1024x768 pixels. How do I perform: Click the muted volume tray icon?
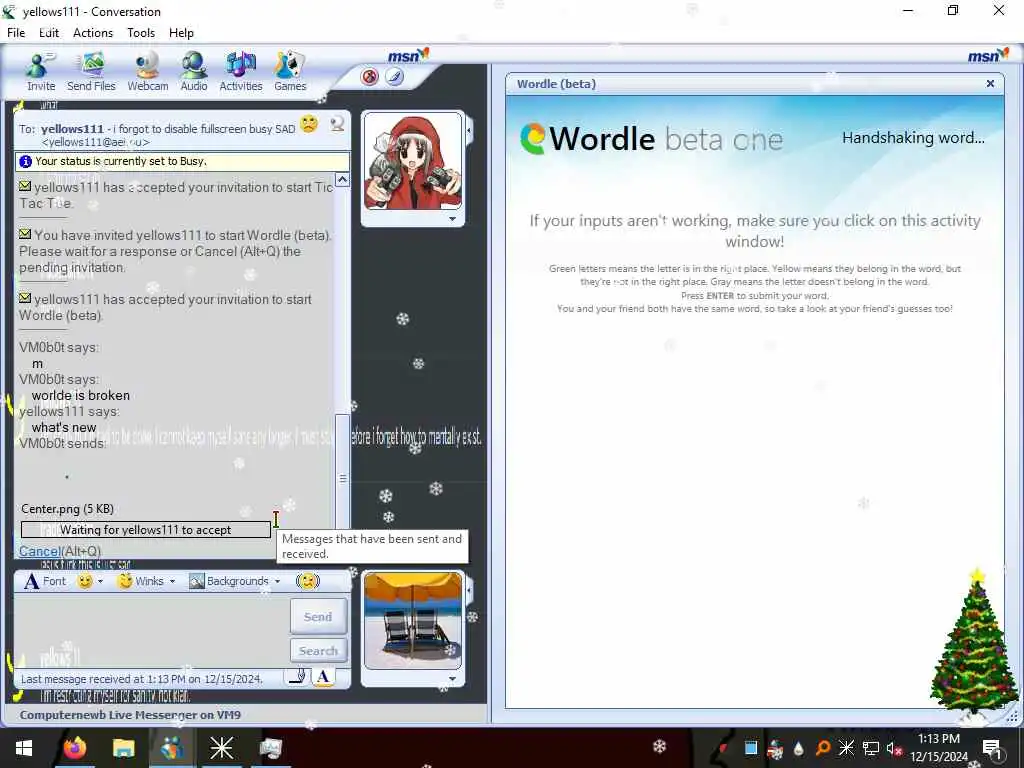894,748
